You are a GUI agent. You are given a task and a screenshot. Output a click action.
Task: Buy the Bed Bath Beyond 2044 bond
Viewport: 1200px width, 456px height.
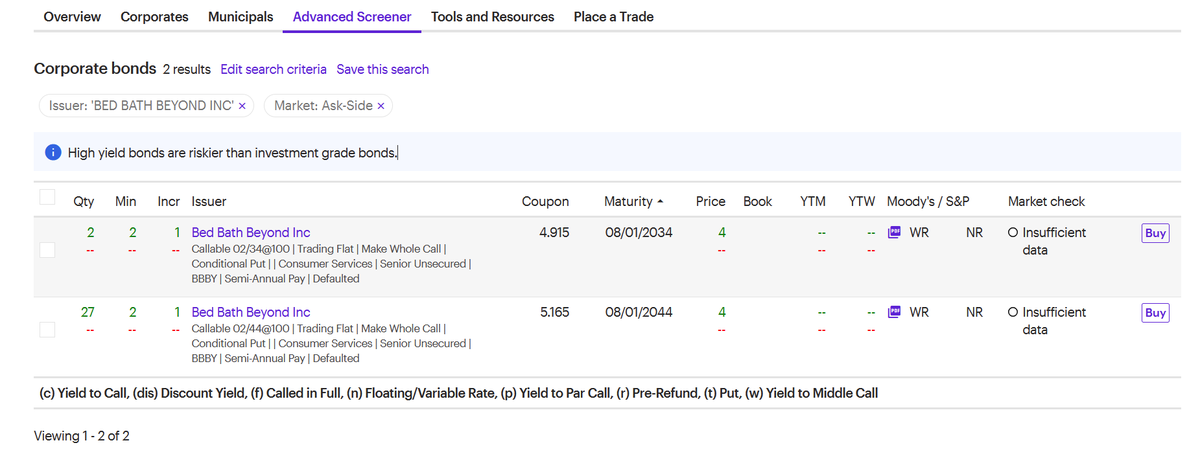coord(1155,313)
